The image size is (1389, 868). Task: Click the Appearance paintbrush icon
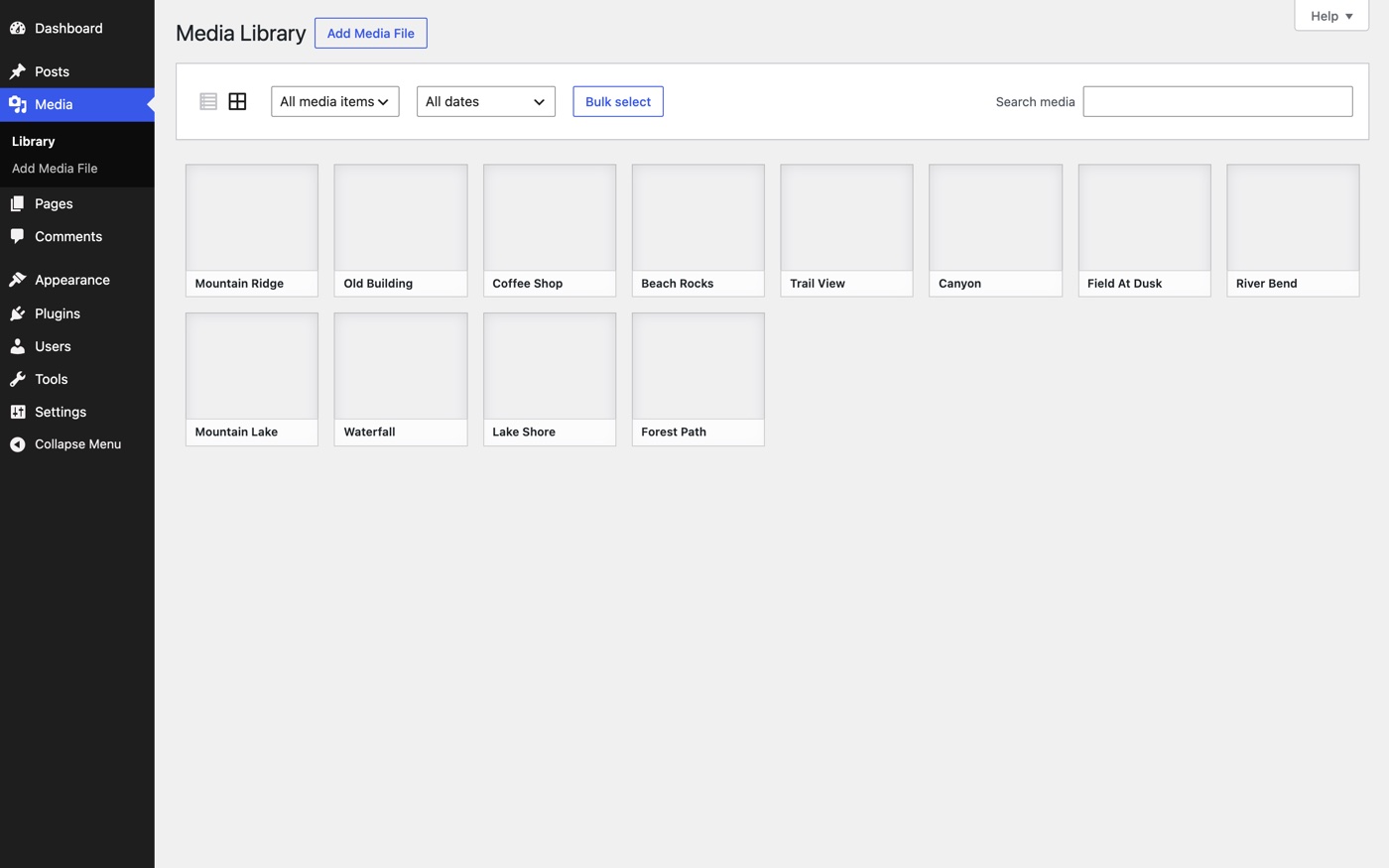18,280
